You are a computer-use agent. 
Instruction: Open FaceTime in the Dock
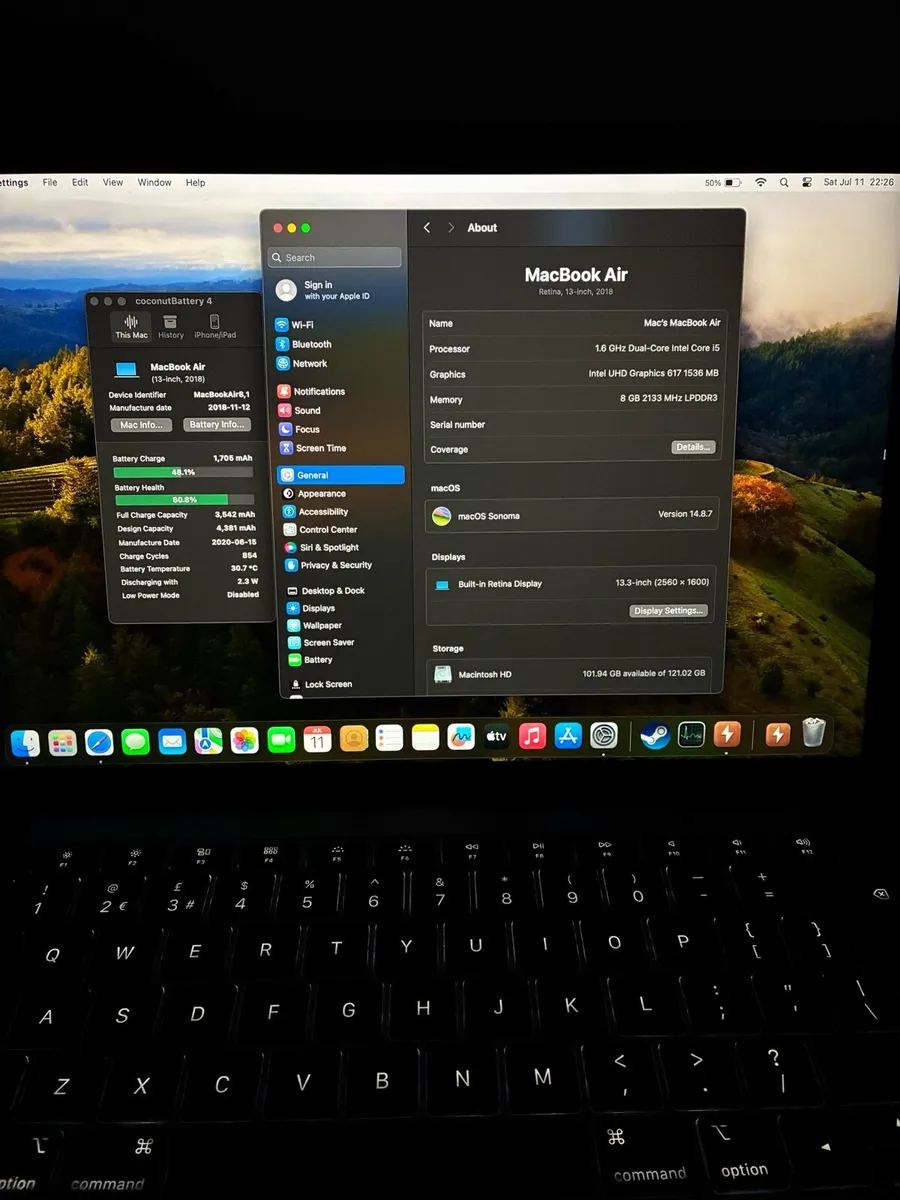click(282, 740)
